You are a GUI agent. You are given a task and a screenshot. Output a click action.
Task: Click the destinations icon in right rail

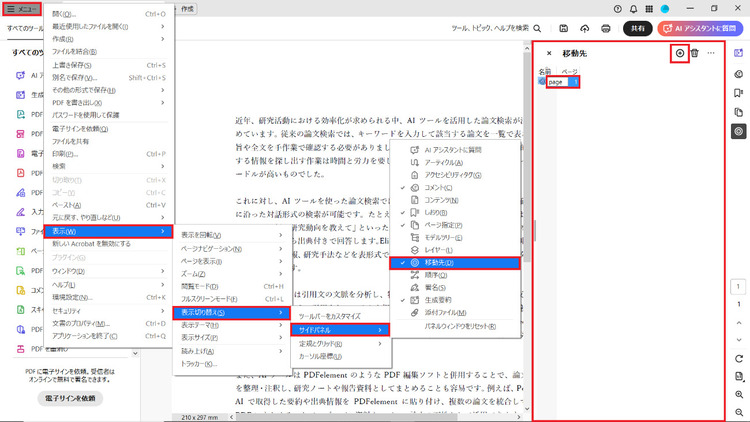739,131
